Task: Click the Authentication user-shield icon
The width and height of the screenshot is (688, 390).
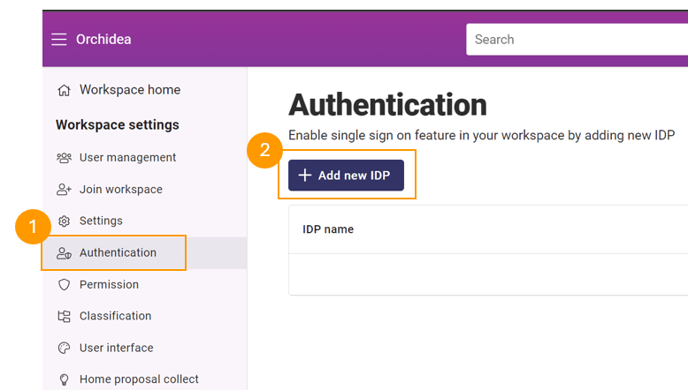Action: tap(64, 253)
